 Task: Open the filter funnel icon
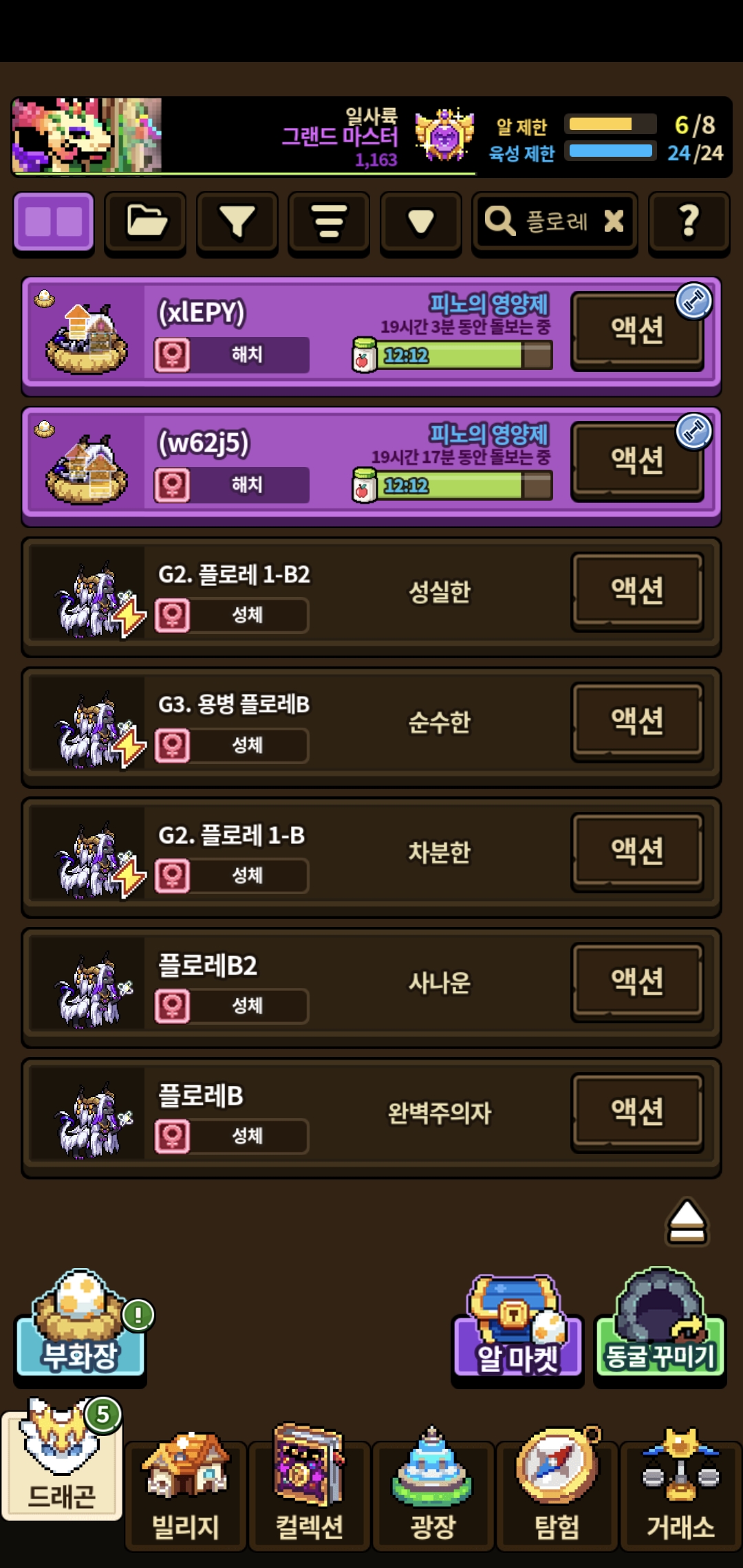237,224
